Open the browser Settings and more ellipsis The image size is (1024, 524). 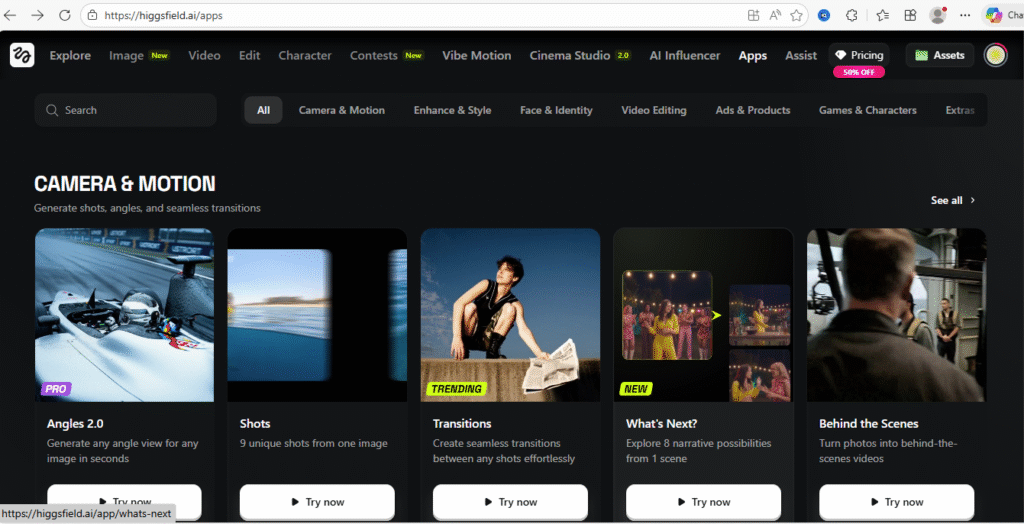click(964, 15)
